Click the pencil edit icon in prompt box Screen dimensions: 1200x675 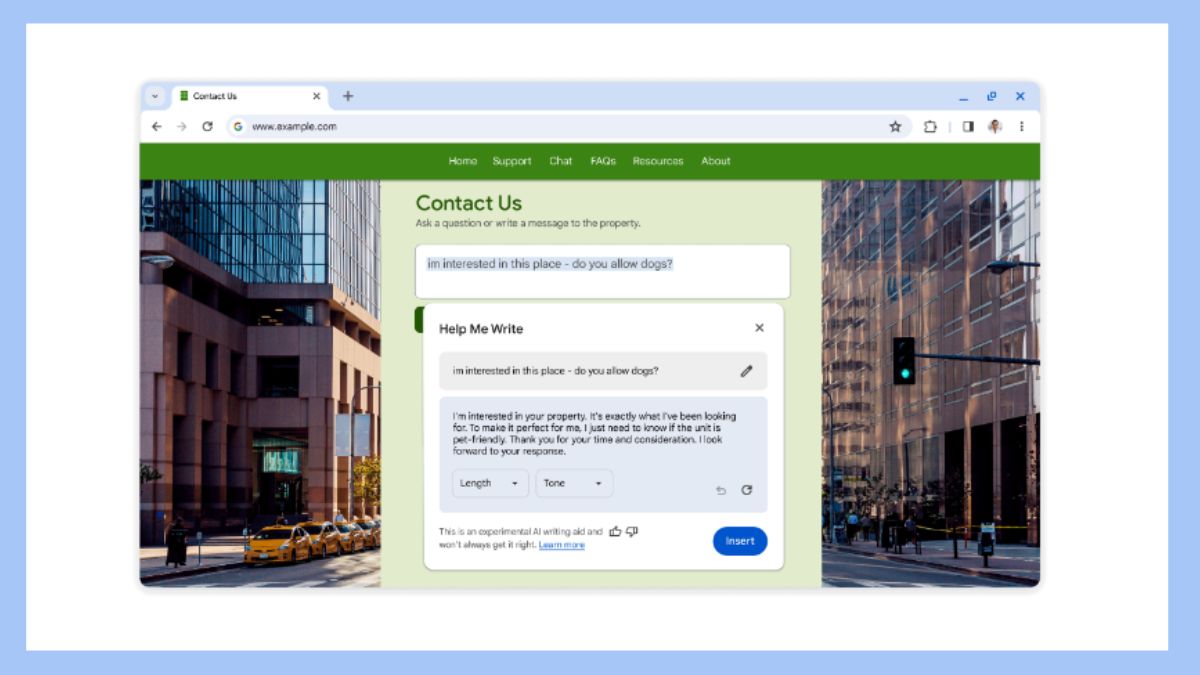pos(746,371)
